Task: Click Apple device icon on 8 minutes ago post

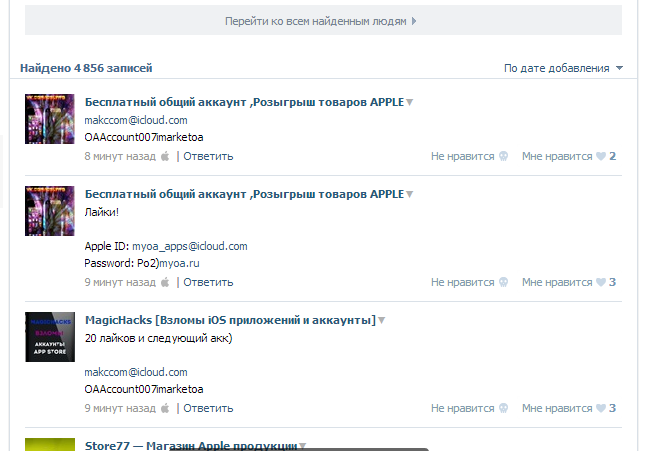Action: pos(165,156)
